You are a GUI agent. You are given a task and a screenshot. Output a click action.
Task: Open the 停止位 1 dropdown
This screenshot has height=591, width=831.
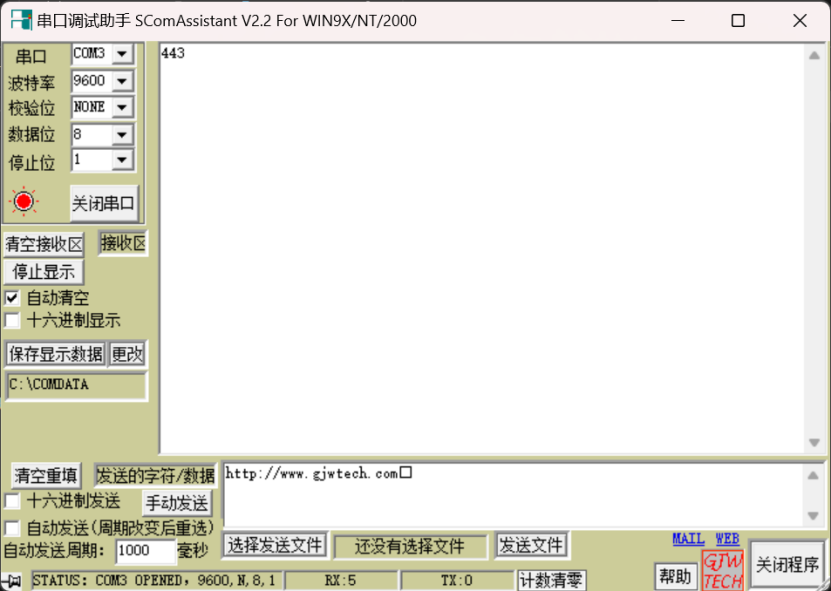pos(122,160)
